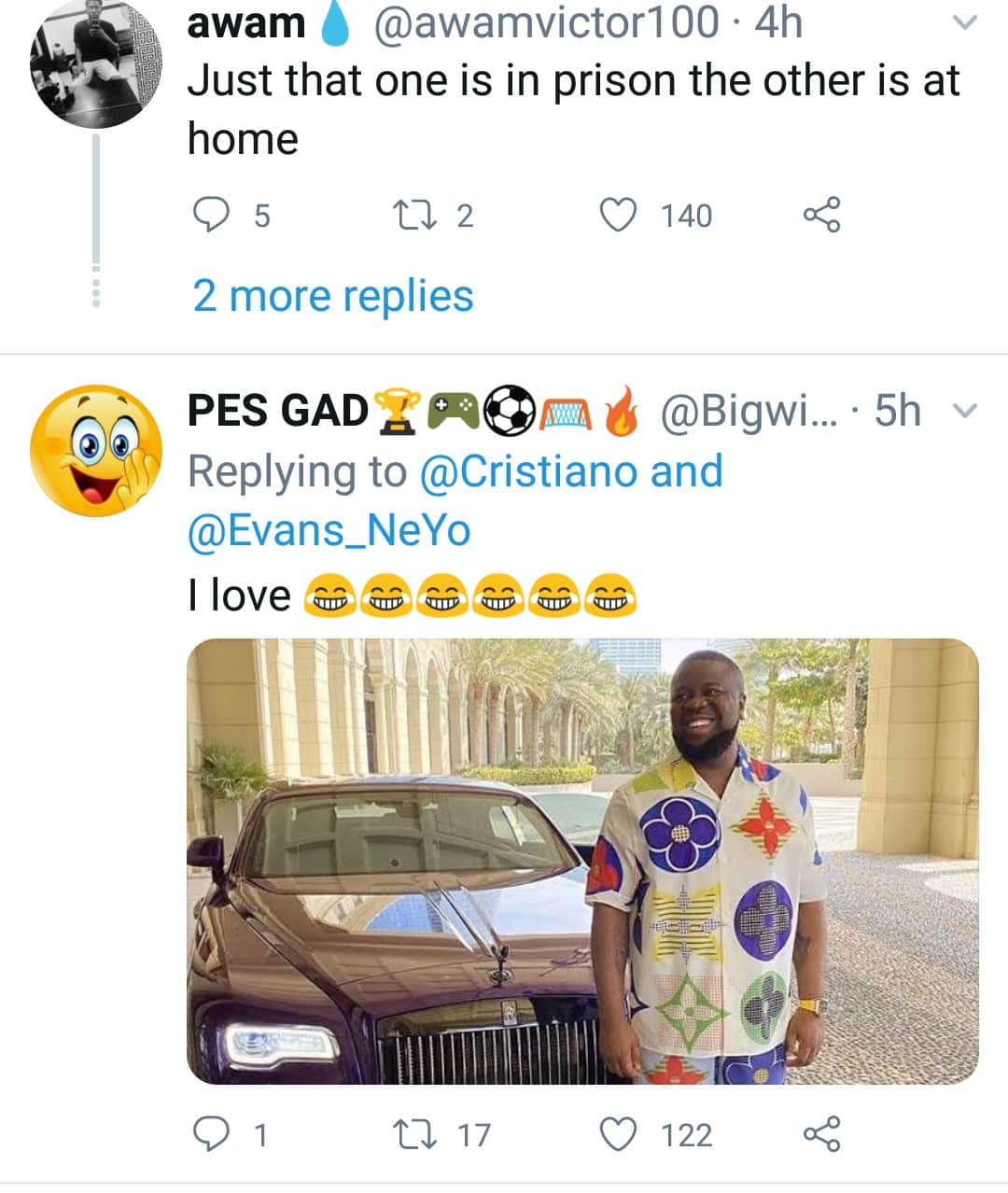Image resolution: width=1008 pixels, height=1193 pixels.
Task: Open PES GAD's emoji avatar
Action: (x=96, y=451)
